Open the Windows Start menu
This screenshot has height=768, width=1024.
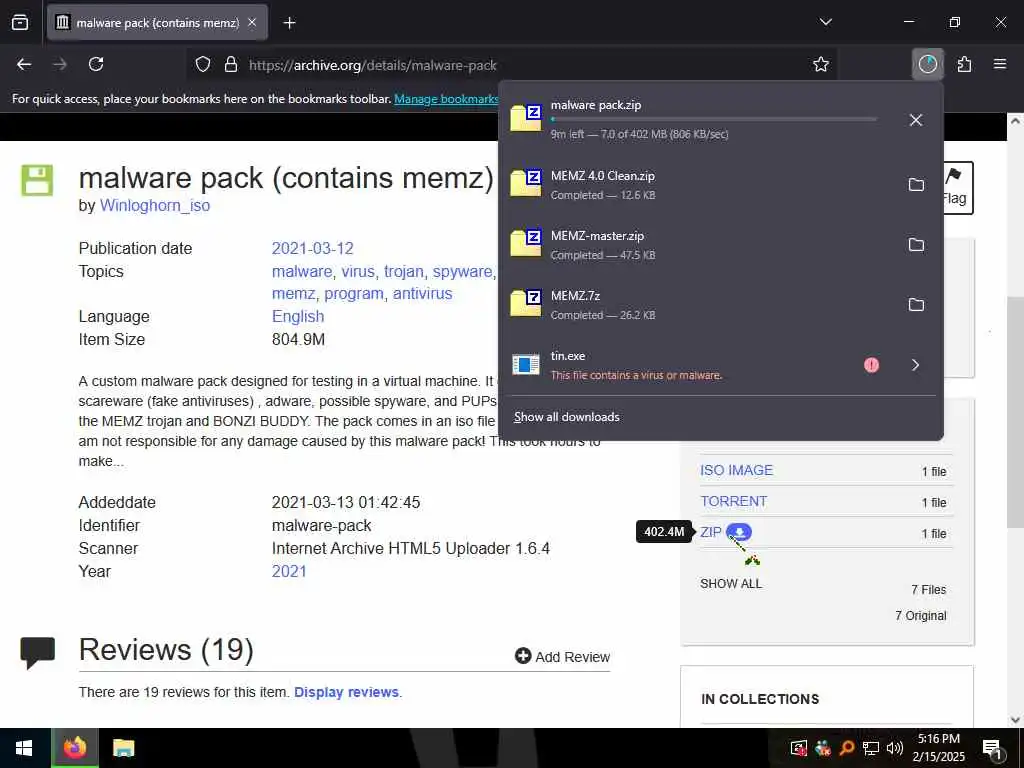[x=24, y=748]
